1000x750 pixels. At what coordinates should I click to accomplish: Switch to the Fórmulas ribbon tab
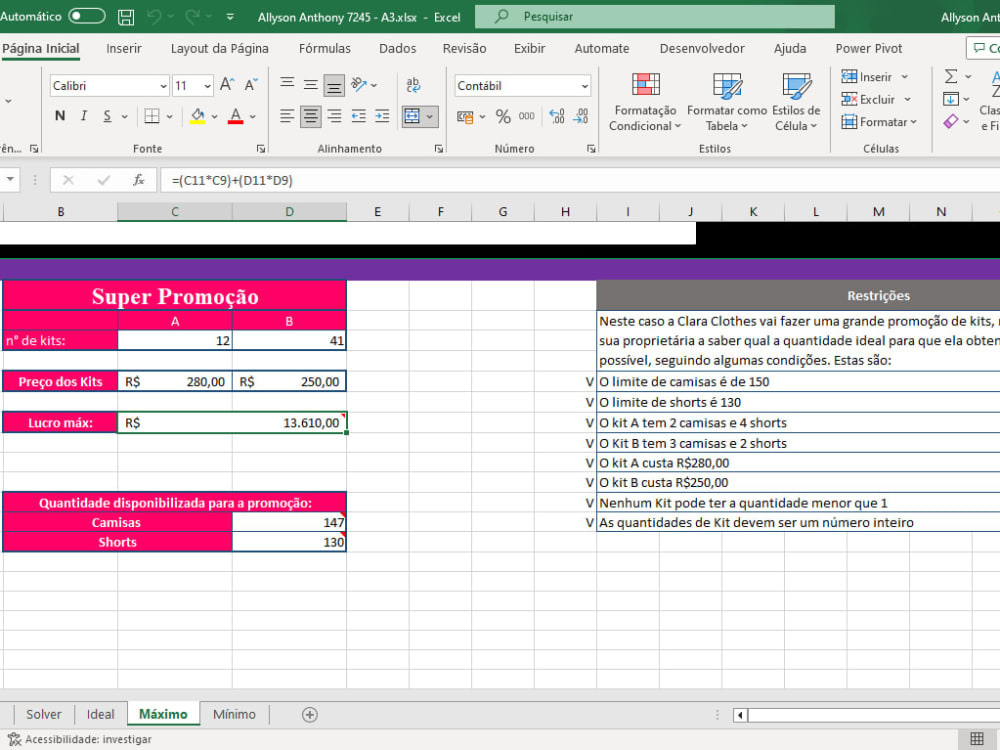click(x=324, y=48)
